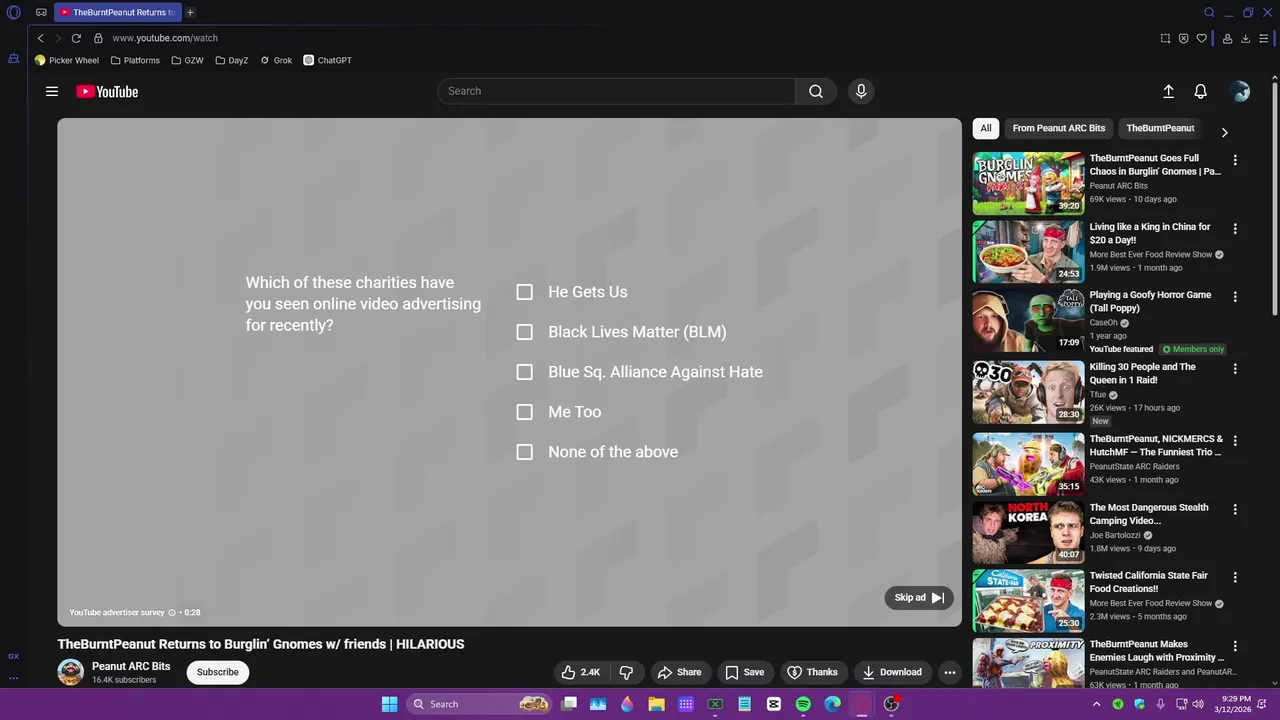Click the YouTube search magnifier button
The image size is (1280, 720).
coord(816,91)
